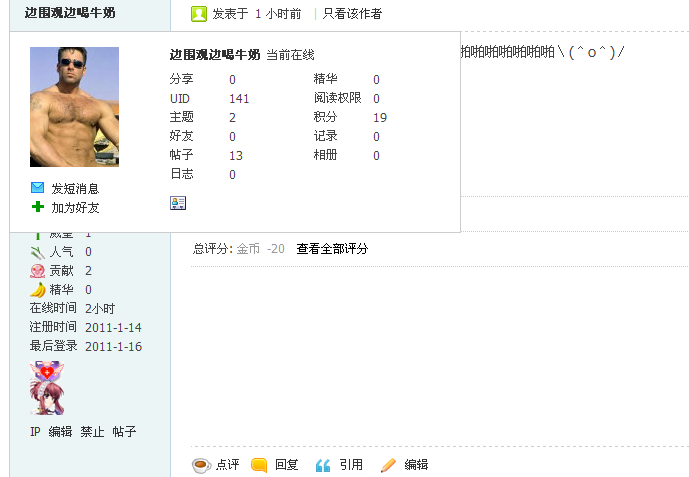The height and width of the screenshot is (477, 689).
Task: Open 相册 entry in profile popup
Action: click(326, 155)
